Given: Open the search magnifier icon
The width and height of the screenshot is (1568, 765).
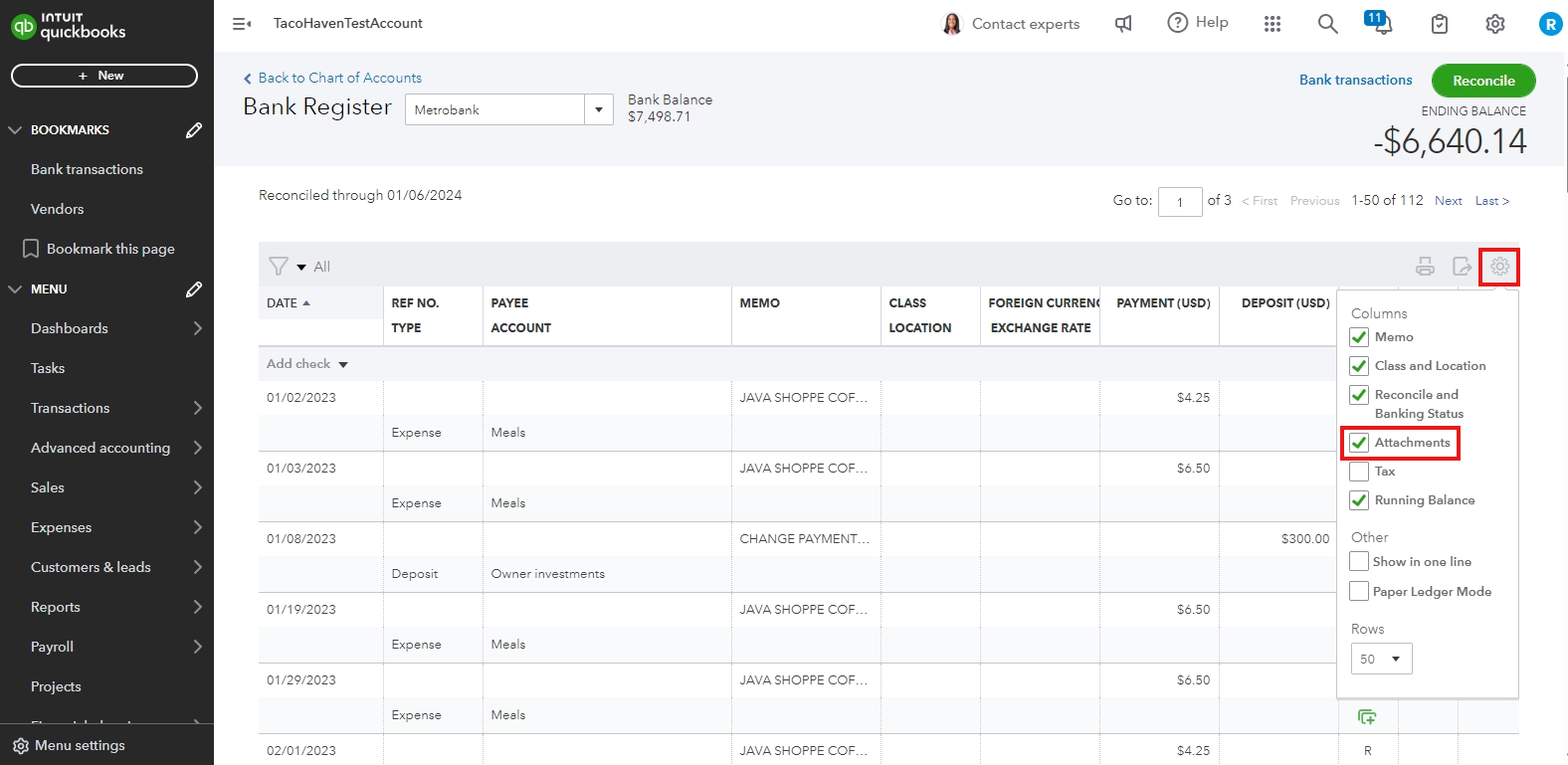Looking at the screenshot, I should coord(1328,23).
